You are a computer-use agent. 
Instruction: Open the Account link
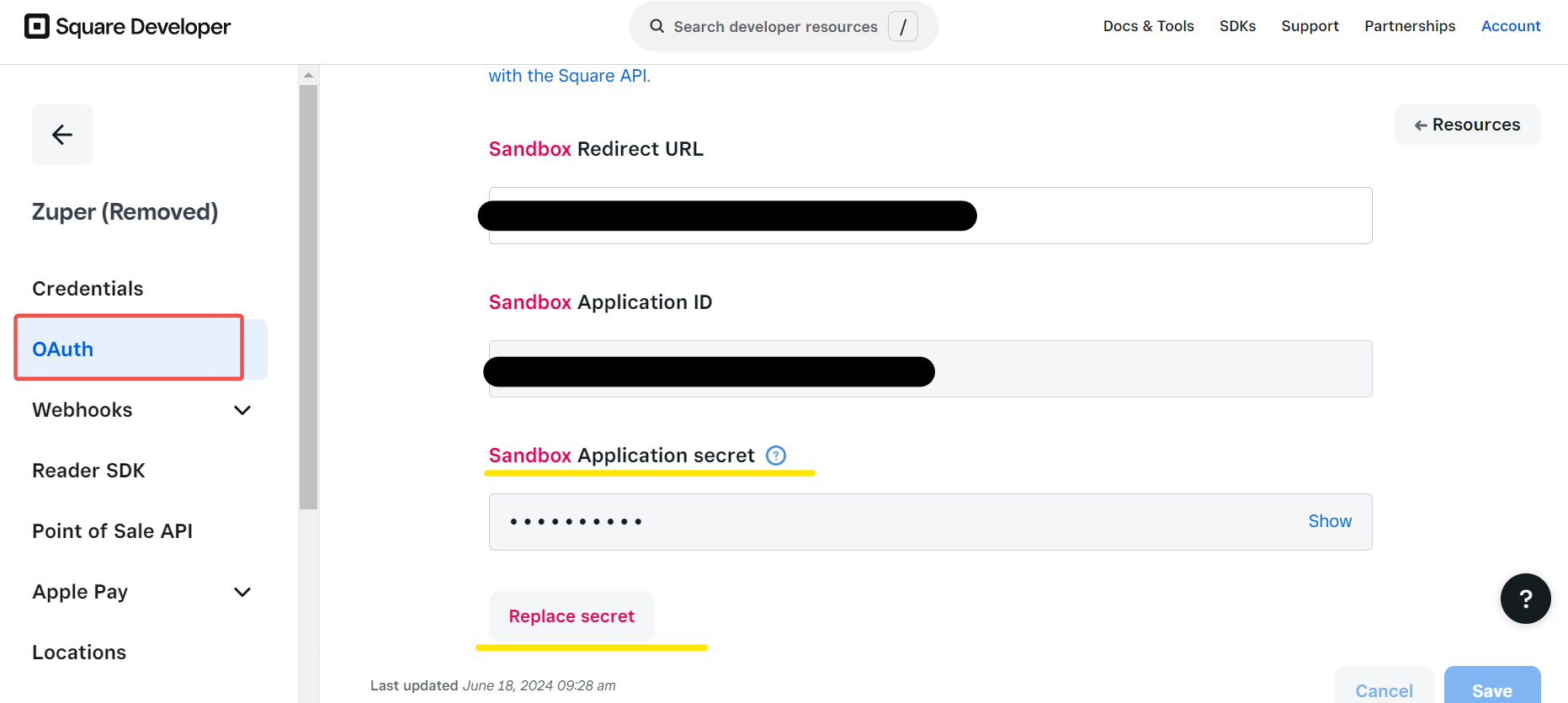(x=1511, y=26)
